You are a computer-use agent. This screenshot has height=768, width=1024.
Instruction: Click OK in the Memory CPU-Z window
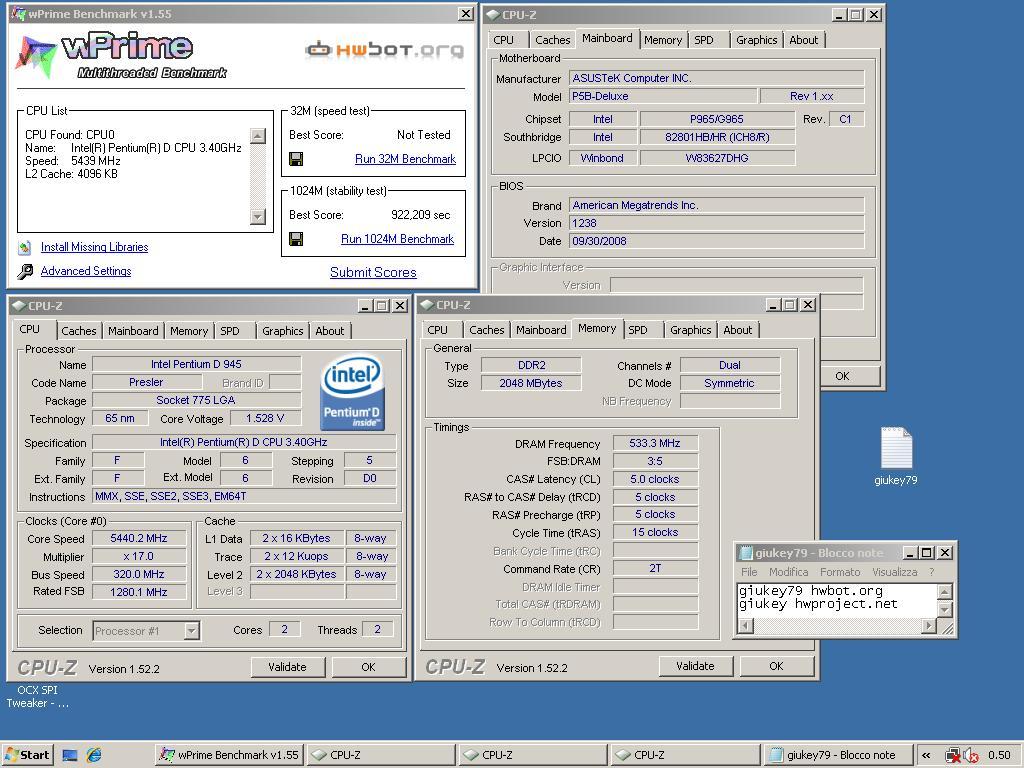[x=776, y=666]
